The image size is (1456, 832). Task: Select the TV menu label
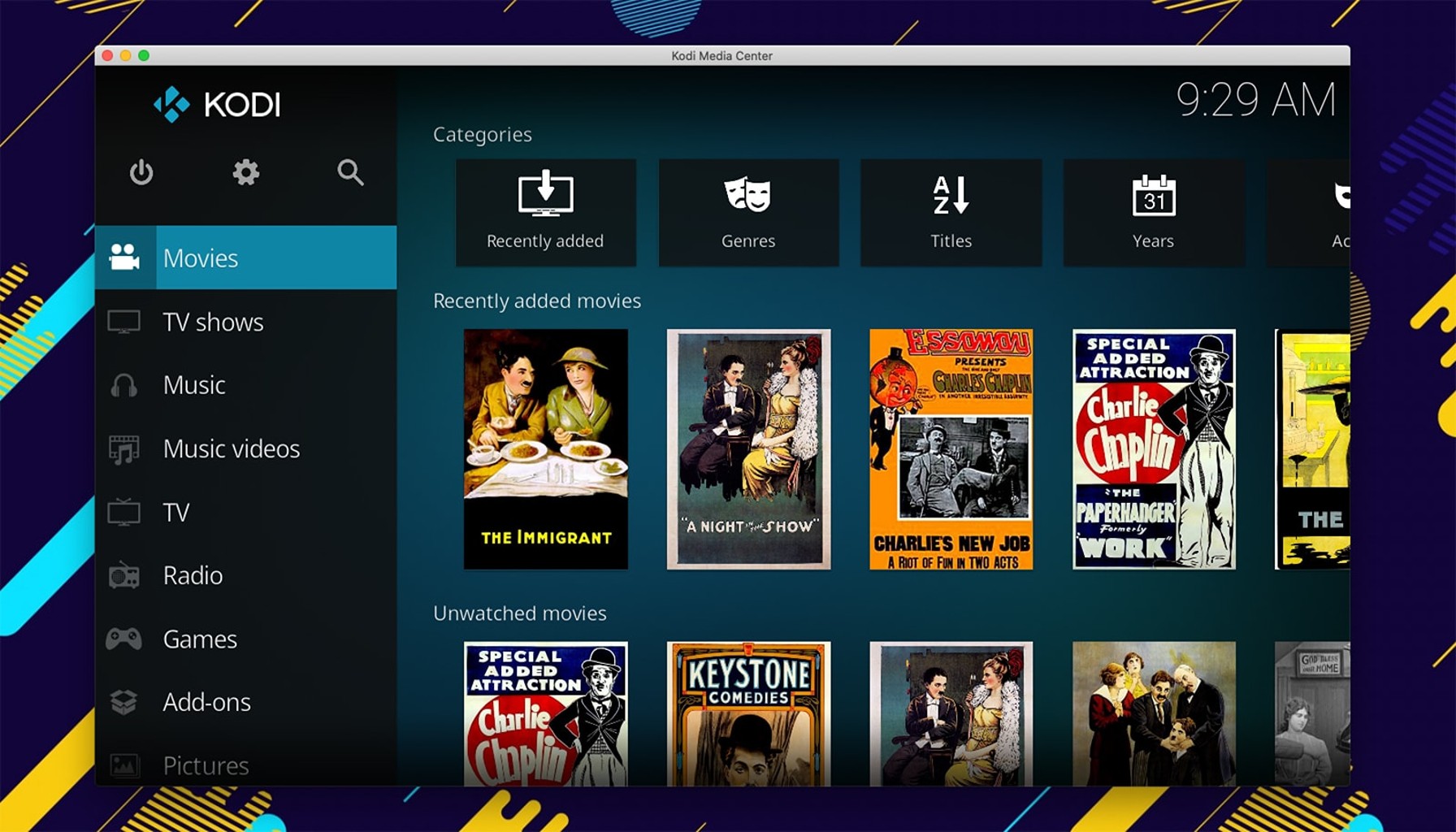(176, 512)
